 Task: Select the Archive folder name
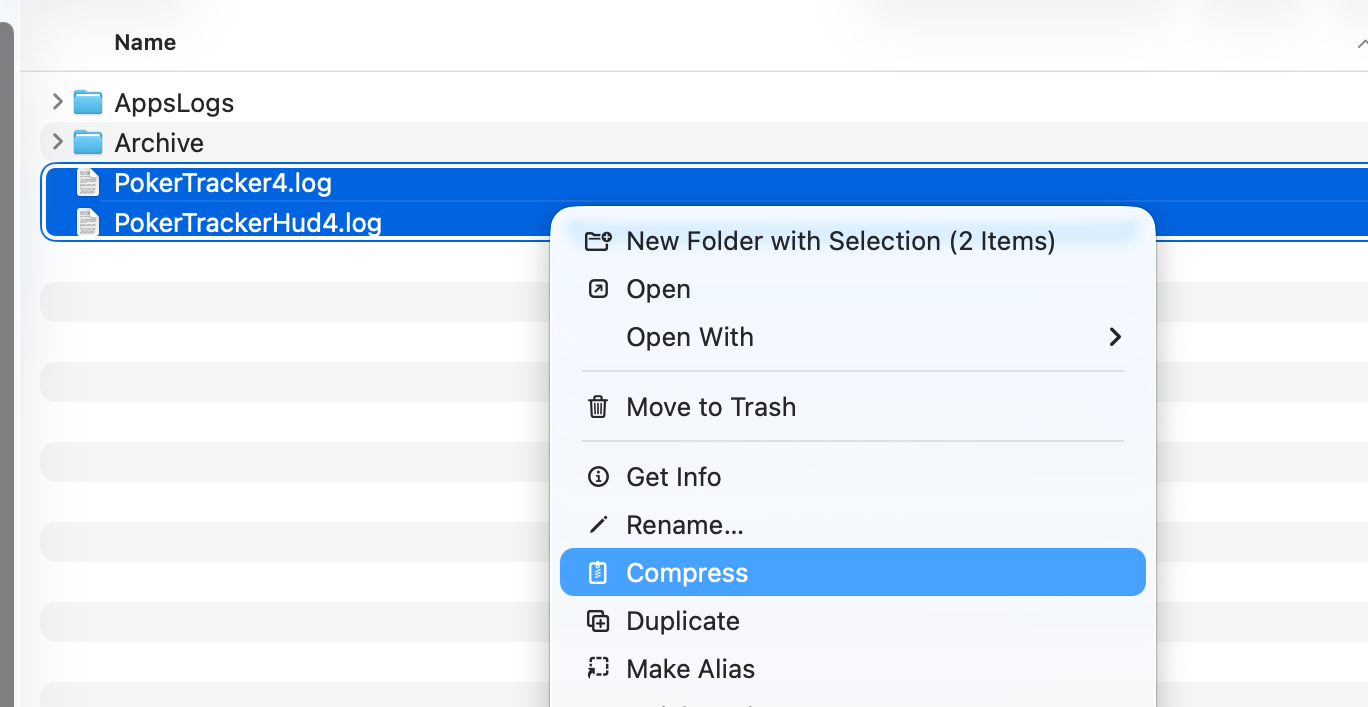point(159,143)
